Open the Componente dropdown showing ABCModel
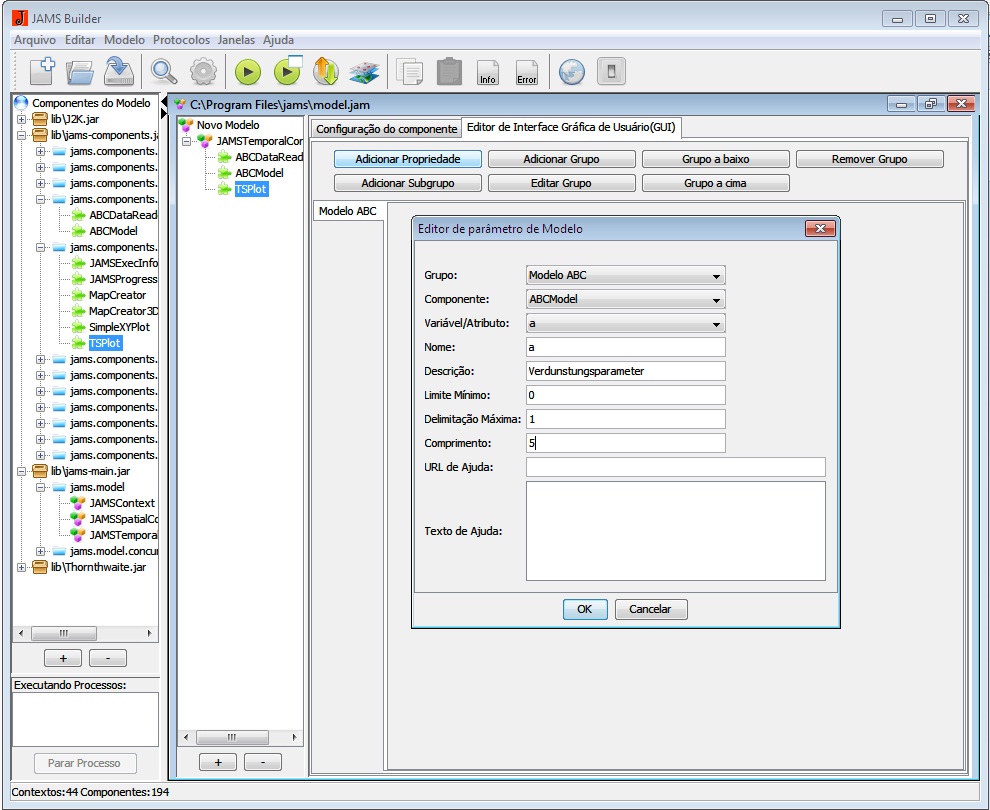 pos(625,299)
